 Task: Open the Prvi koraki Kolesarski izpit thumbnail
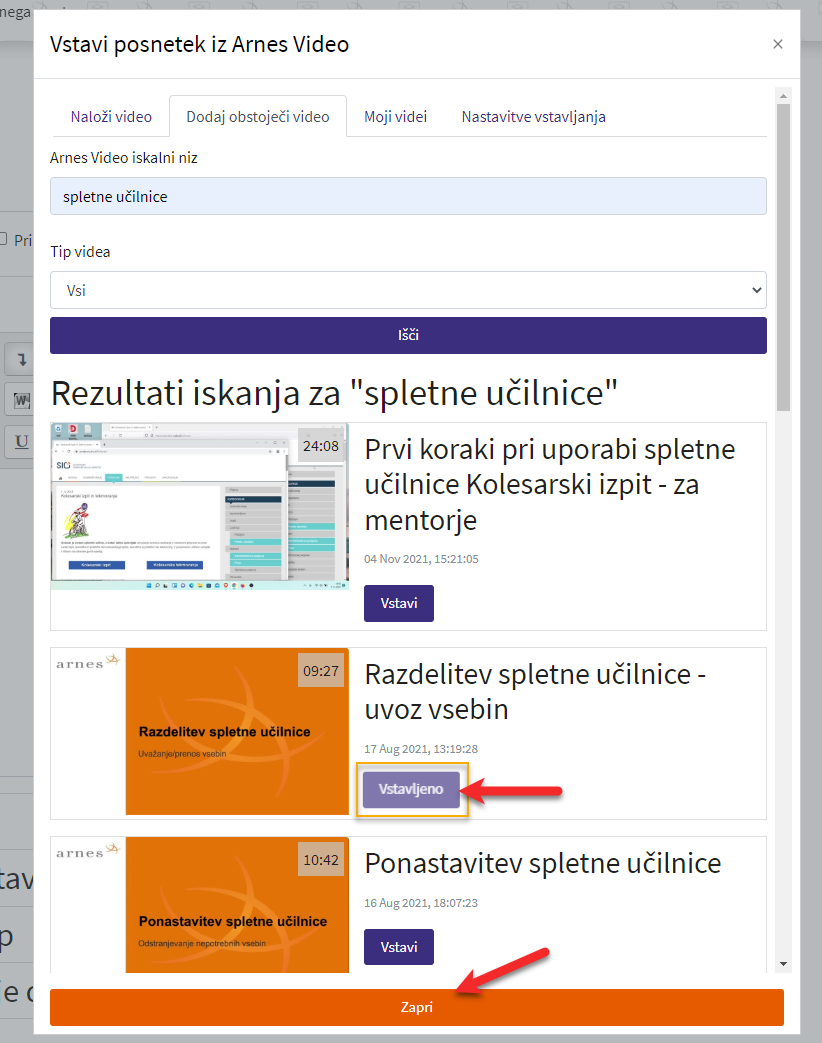pyautogui.click(x=200, y=506)
